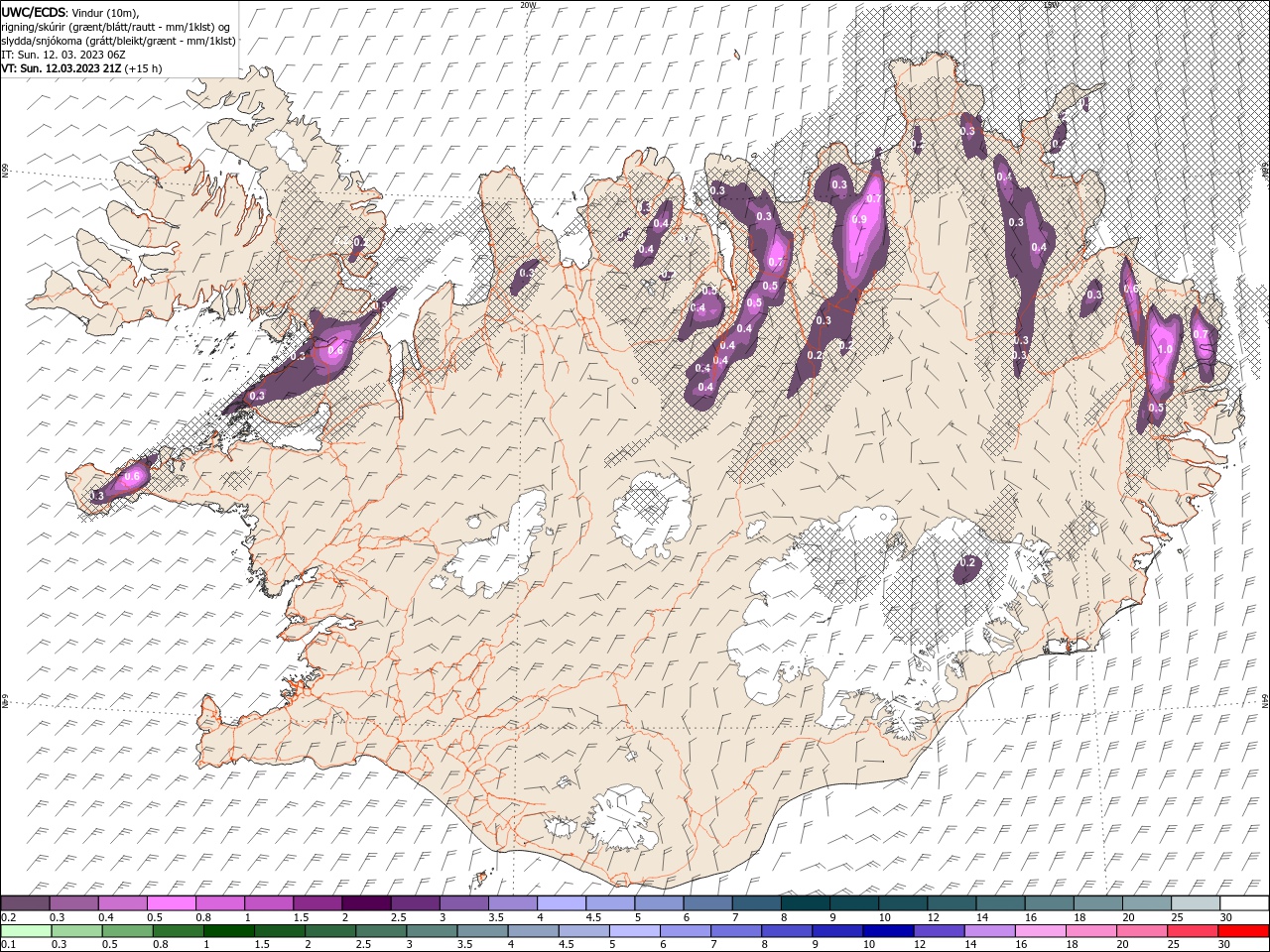Click the lavender 4 swatch in the upper legend row
Image resolution: width=1270 pixels, height=952 pixels.
point(562,903)
